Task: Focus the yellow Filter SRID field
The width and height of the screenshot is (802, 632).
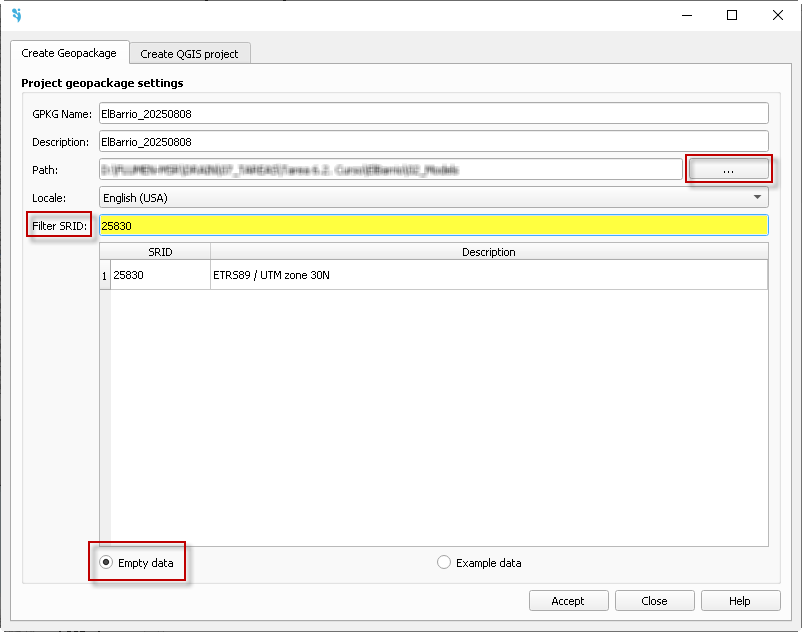Action: point(433,226)
